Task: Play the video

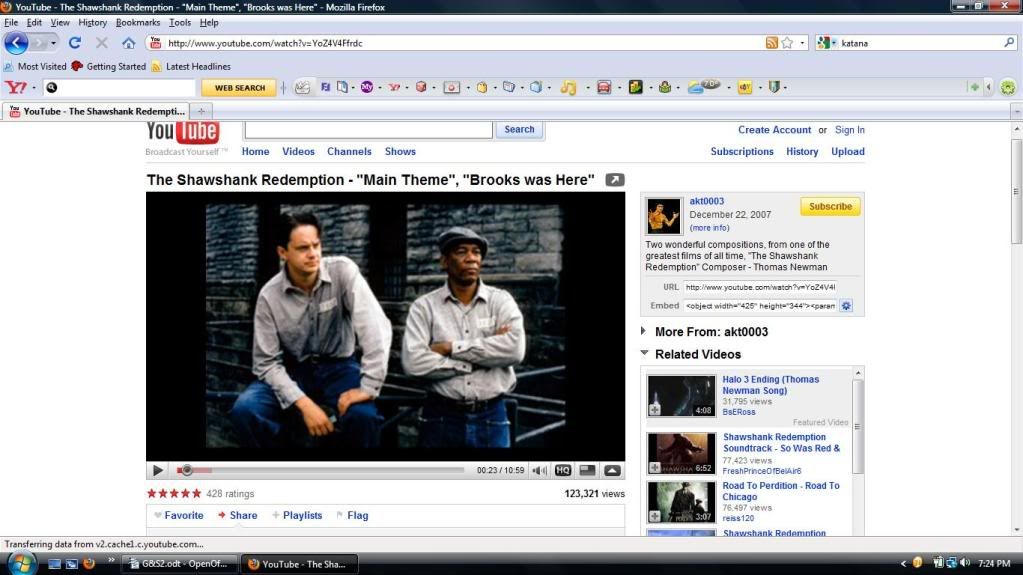Action: (158, 471)
